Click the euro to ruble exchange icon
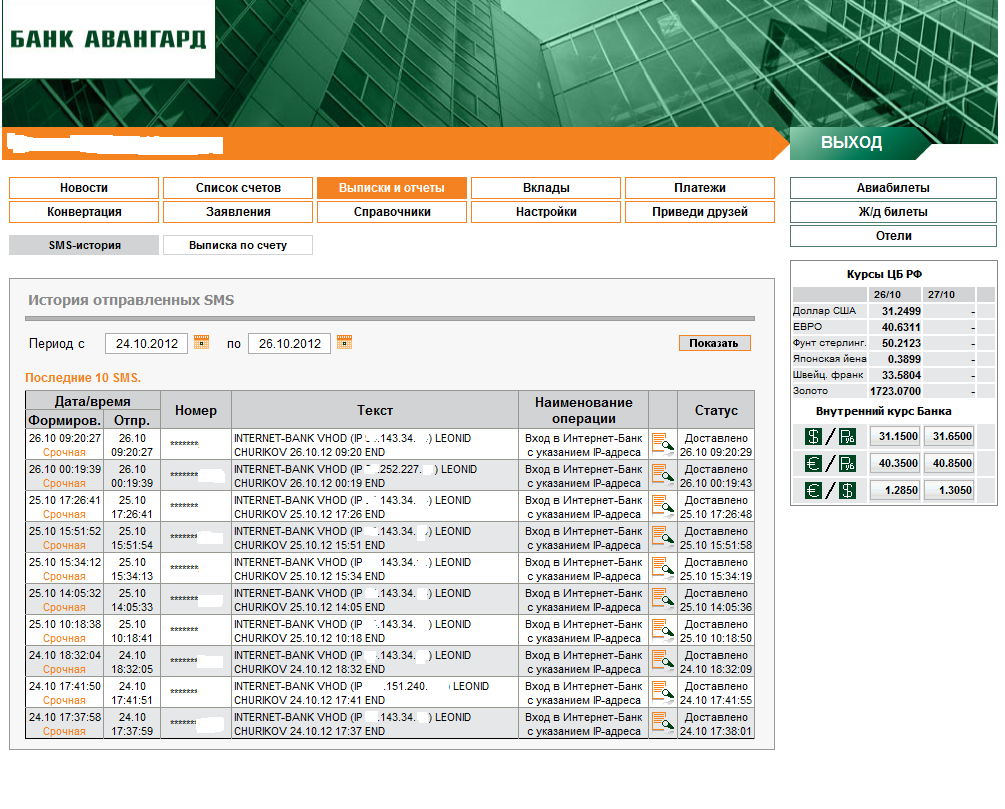Image resolution: width=1005 pixels, height=809 pixels. click(x=830, y=463)
